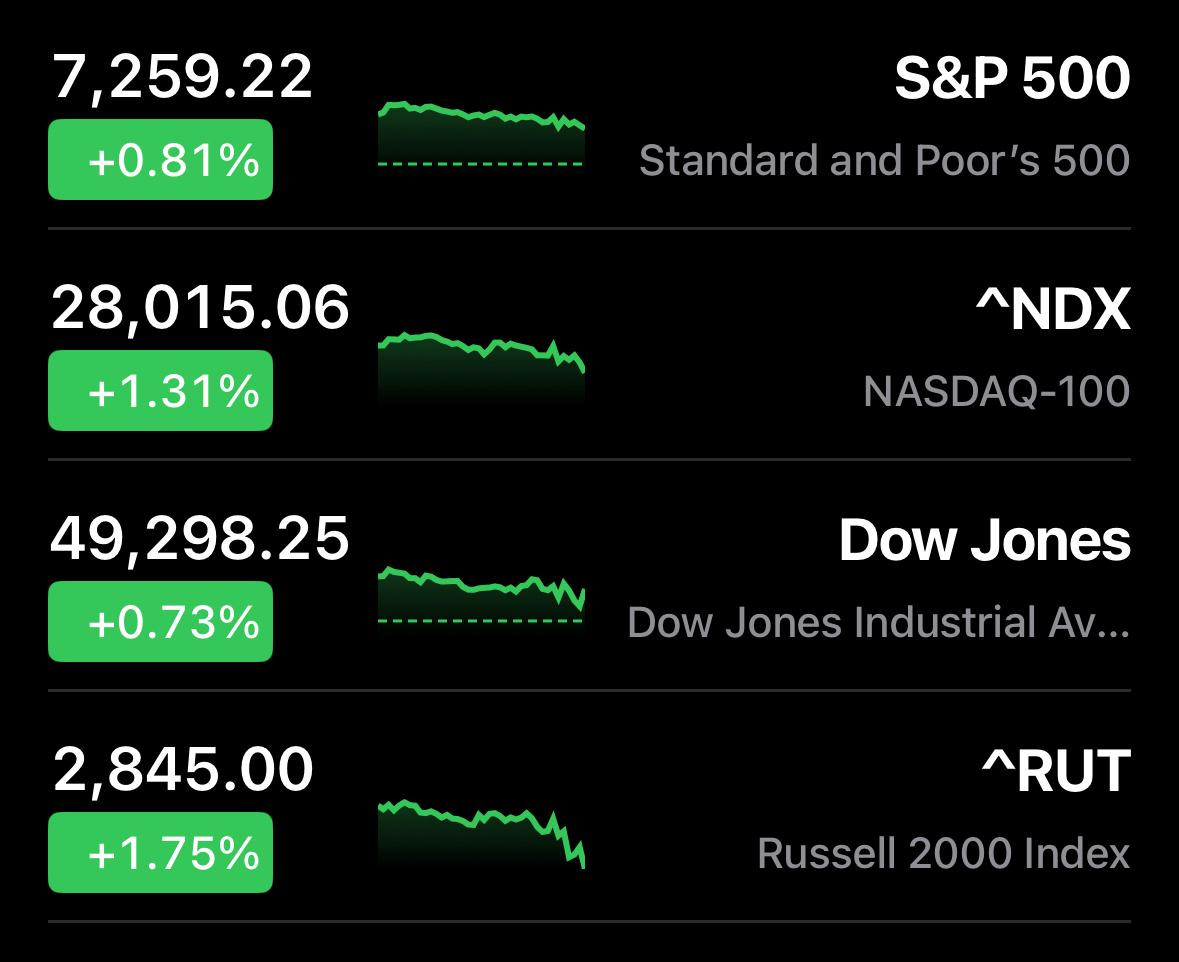Click Standard and Poor's 500 subtitle
The height and width of the screenshot is (962, 1179).
click(884, 160)
